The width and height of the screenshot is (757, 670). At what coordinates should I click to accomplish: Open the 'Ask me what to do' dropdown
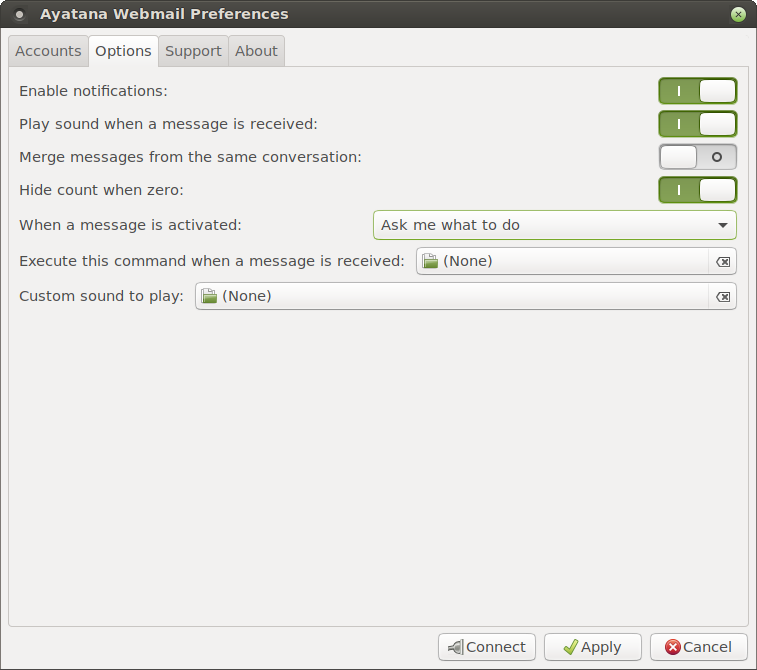pyautogui.click(x=555, y=225)
